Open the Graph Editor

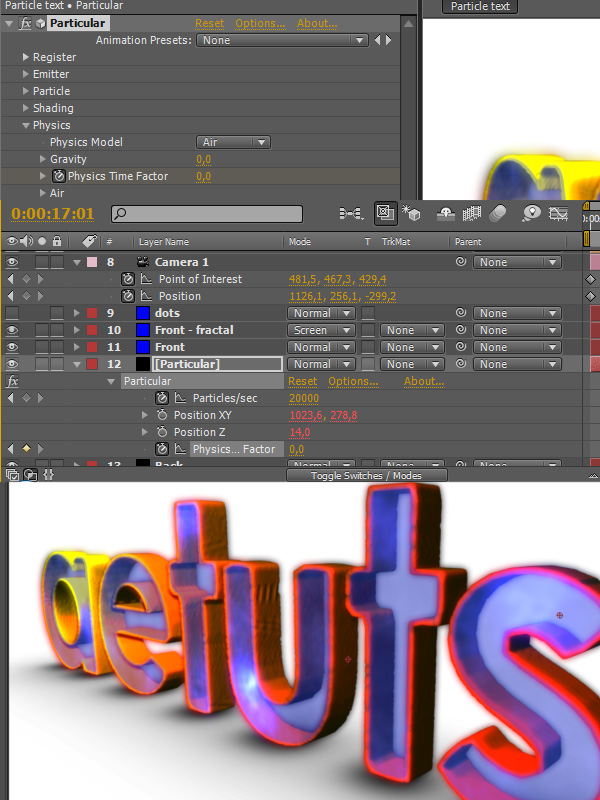point(559,213)
